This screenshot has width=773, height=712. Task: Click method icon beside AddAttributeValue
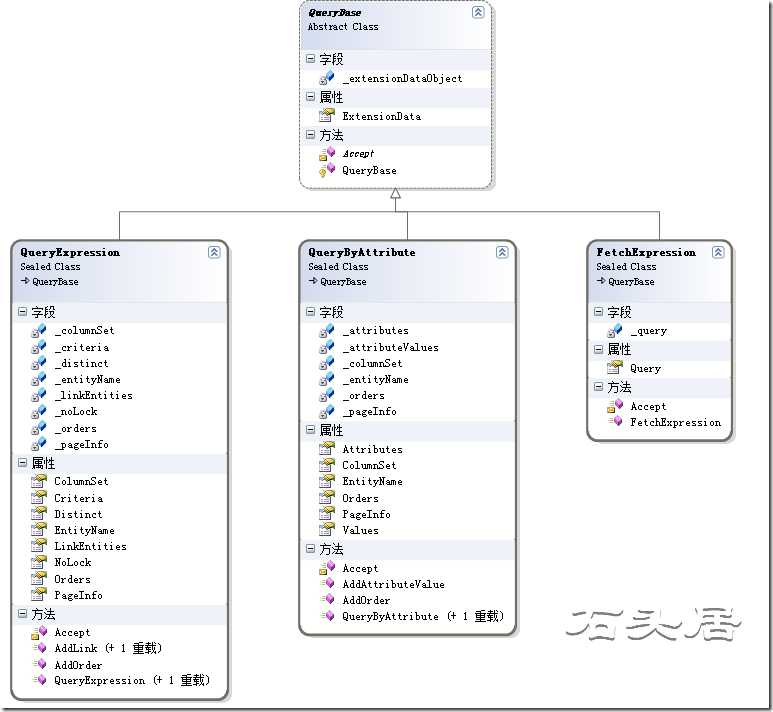click(x=327, y=584)
